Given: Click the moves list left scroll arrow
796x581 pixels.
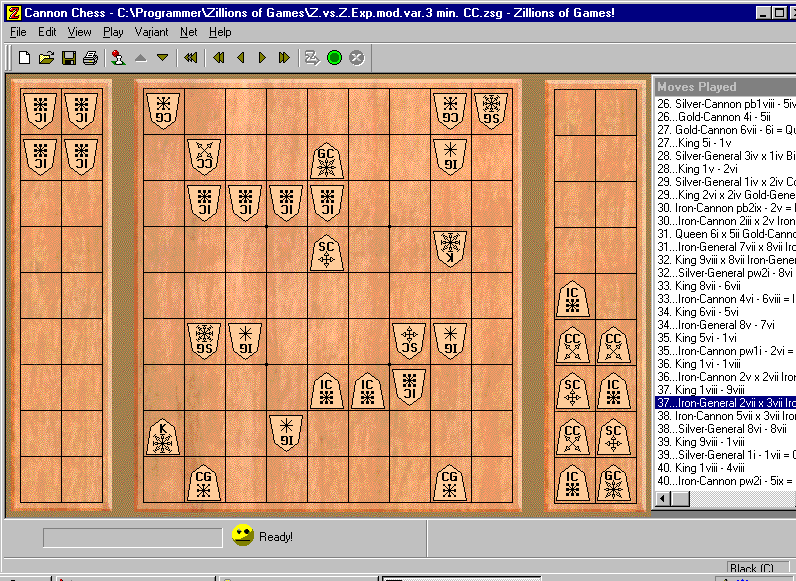Looking at the screenshot, I should tap(662, 499).
